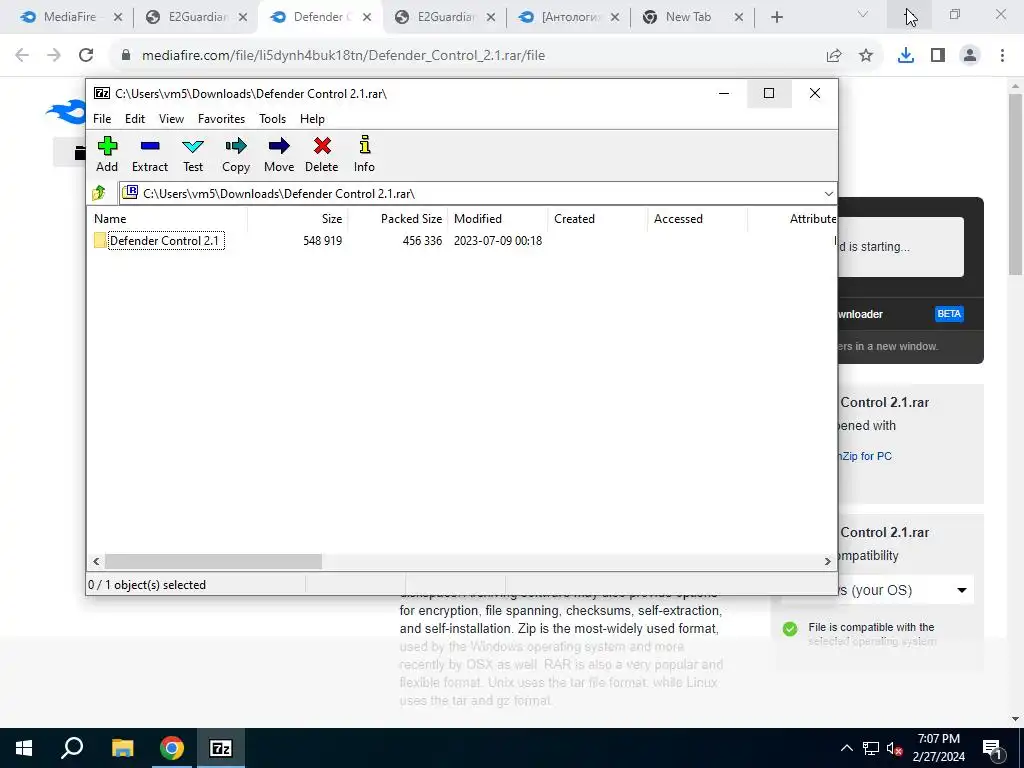Switch to the Антология tab
1024x768 pixels.
571,17
